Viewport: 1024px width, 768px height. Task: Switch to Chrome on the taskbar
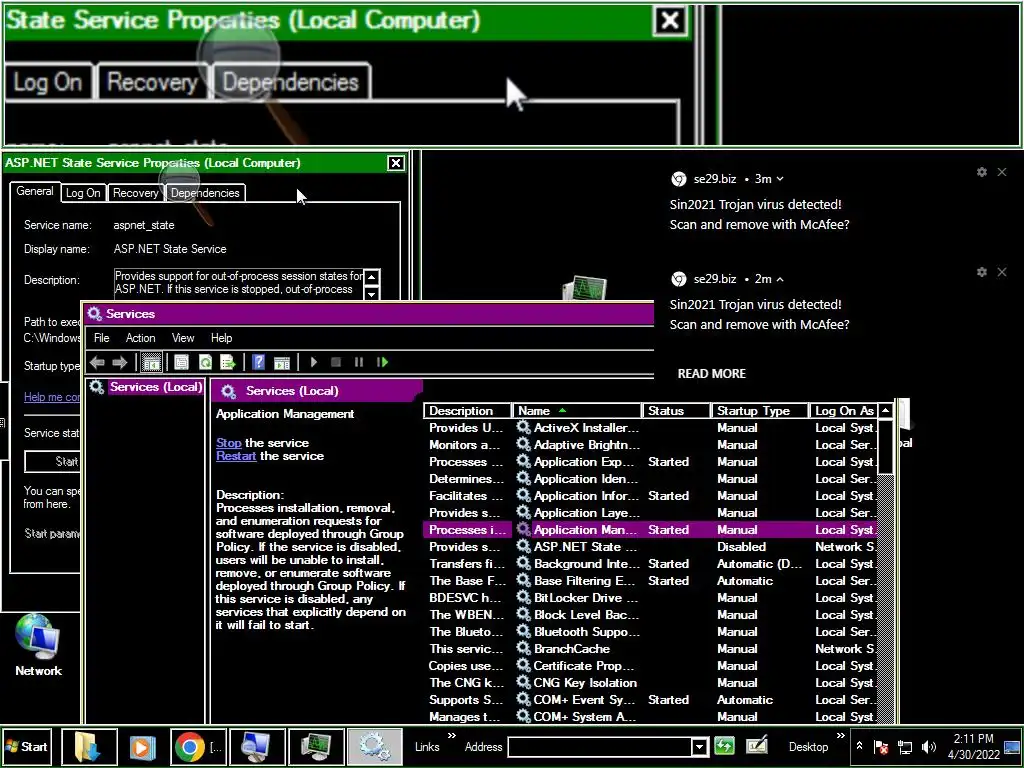pos(199,746)
